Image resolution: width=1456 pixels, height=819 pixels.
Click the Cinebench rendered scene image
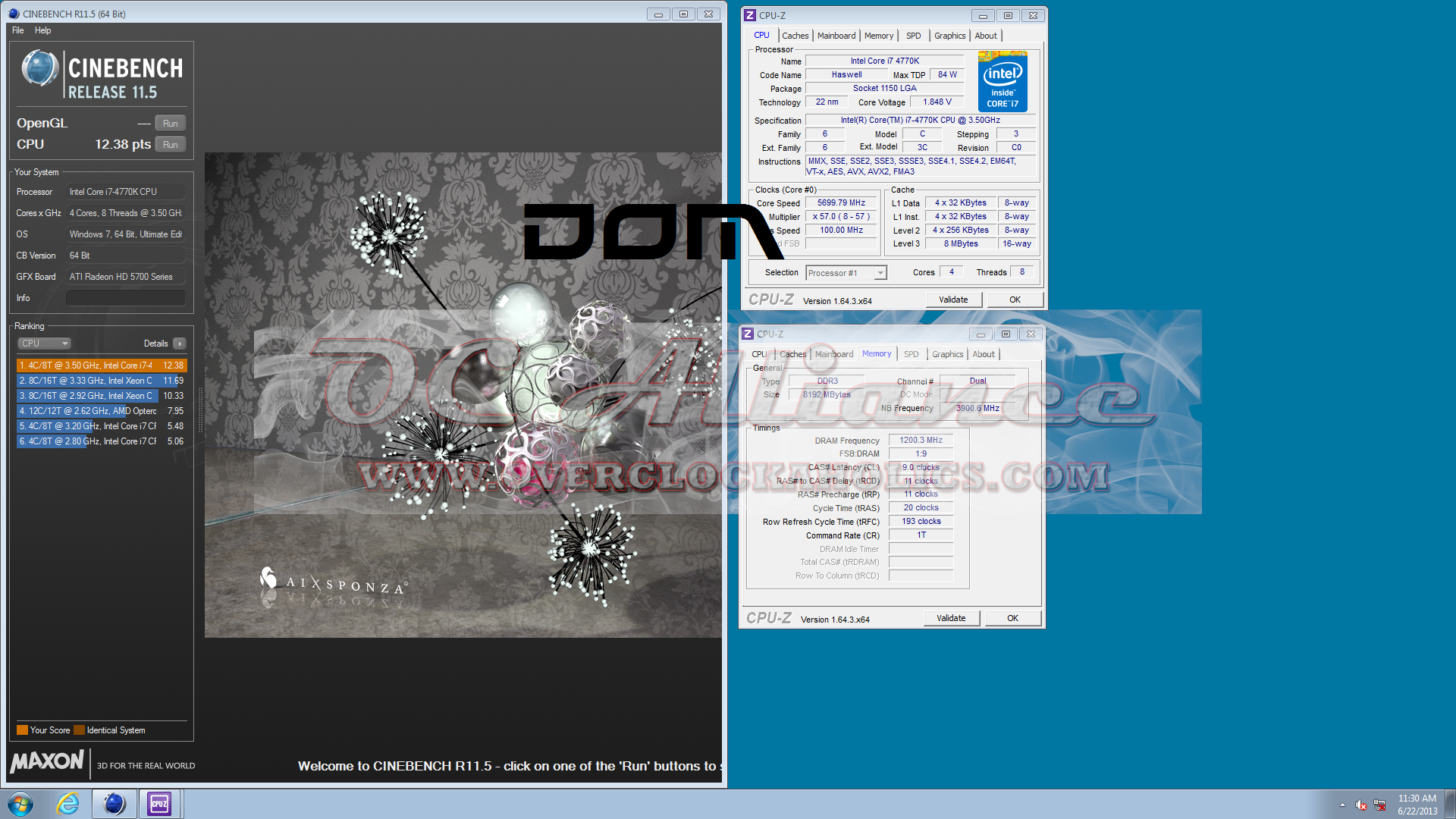(x=463, y=394)
